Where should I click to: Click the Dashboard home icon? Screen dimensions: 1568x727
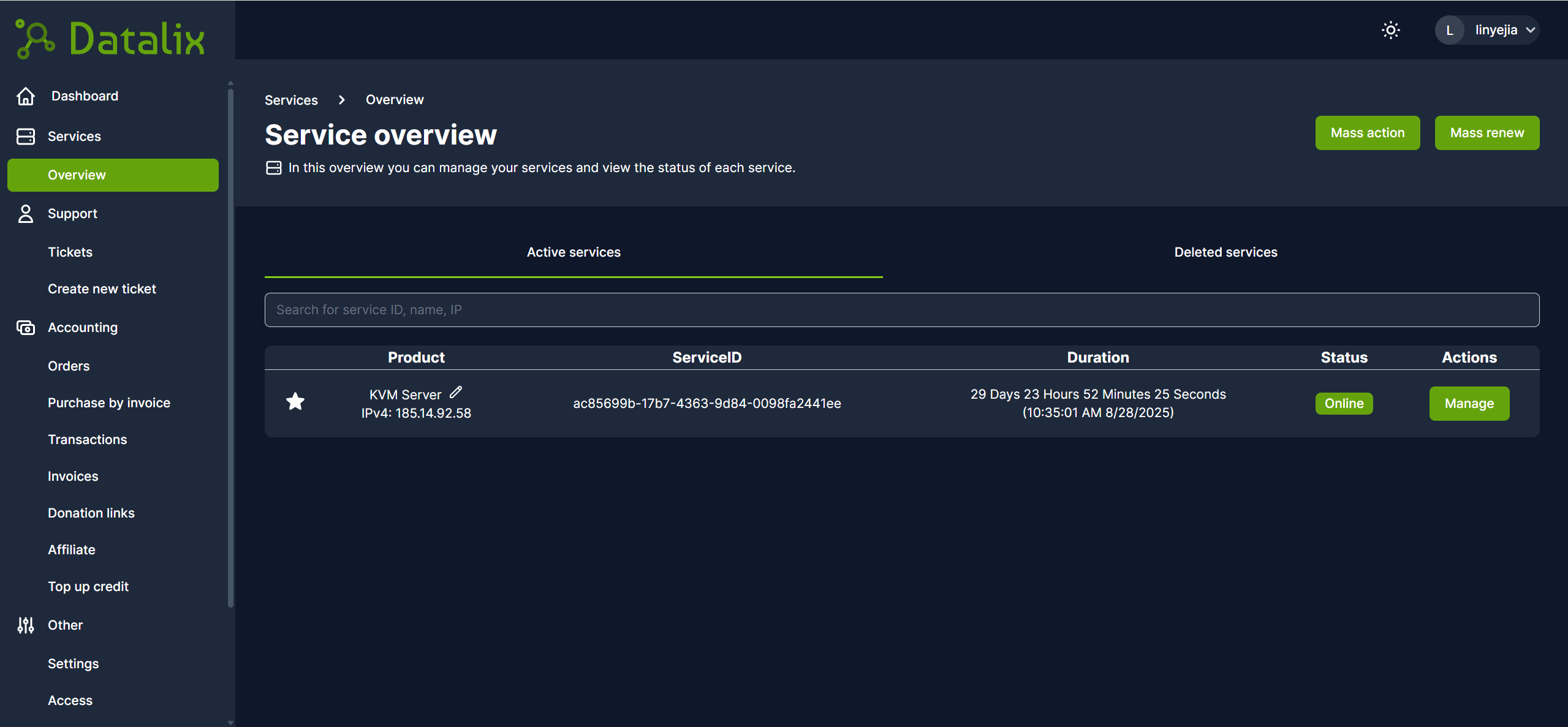point(26,96)
